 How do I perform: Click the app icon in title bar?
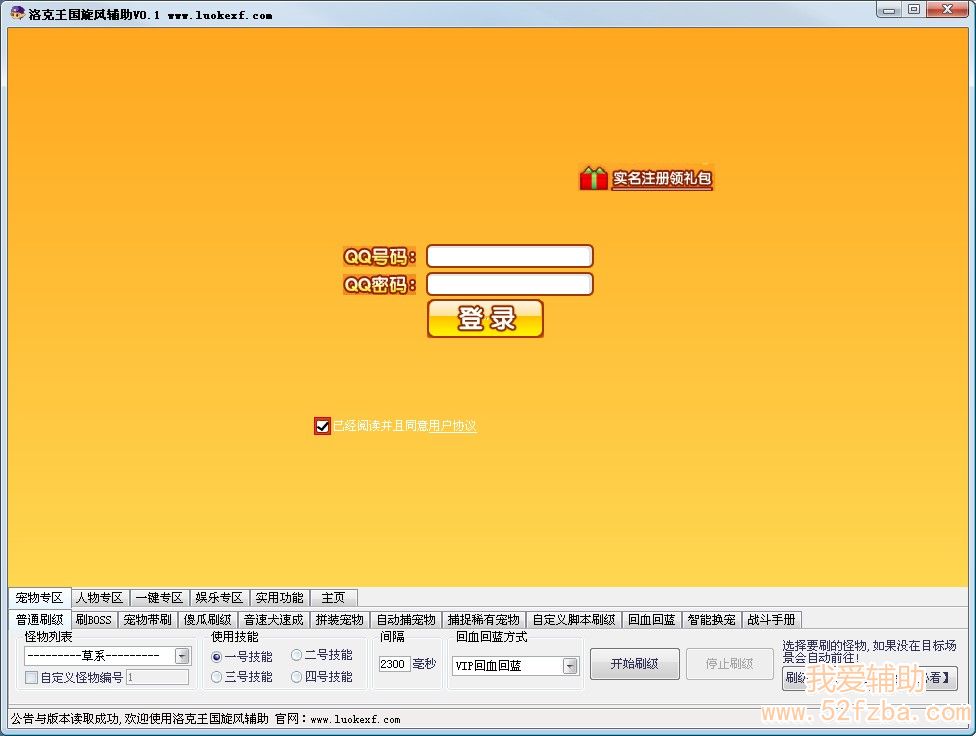[17, 13]
